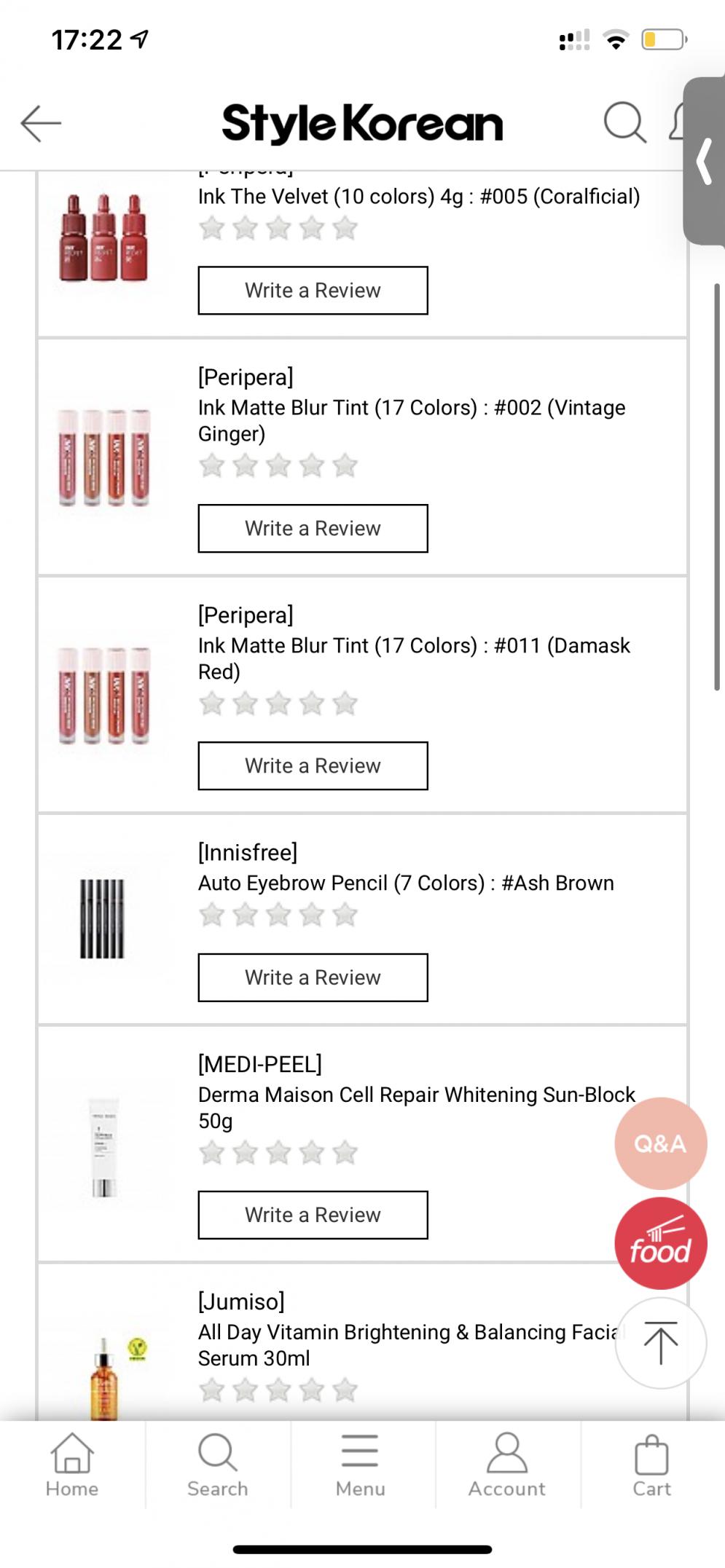The image size is (725, 1568).
Task: Write a review for Vintage Ginger tint
Action: 313,528
